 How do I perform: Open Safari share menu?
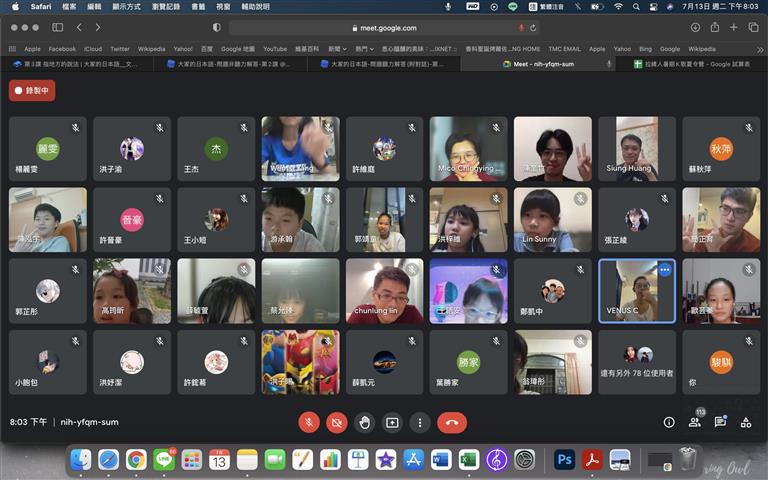coord(715,27)
